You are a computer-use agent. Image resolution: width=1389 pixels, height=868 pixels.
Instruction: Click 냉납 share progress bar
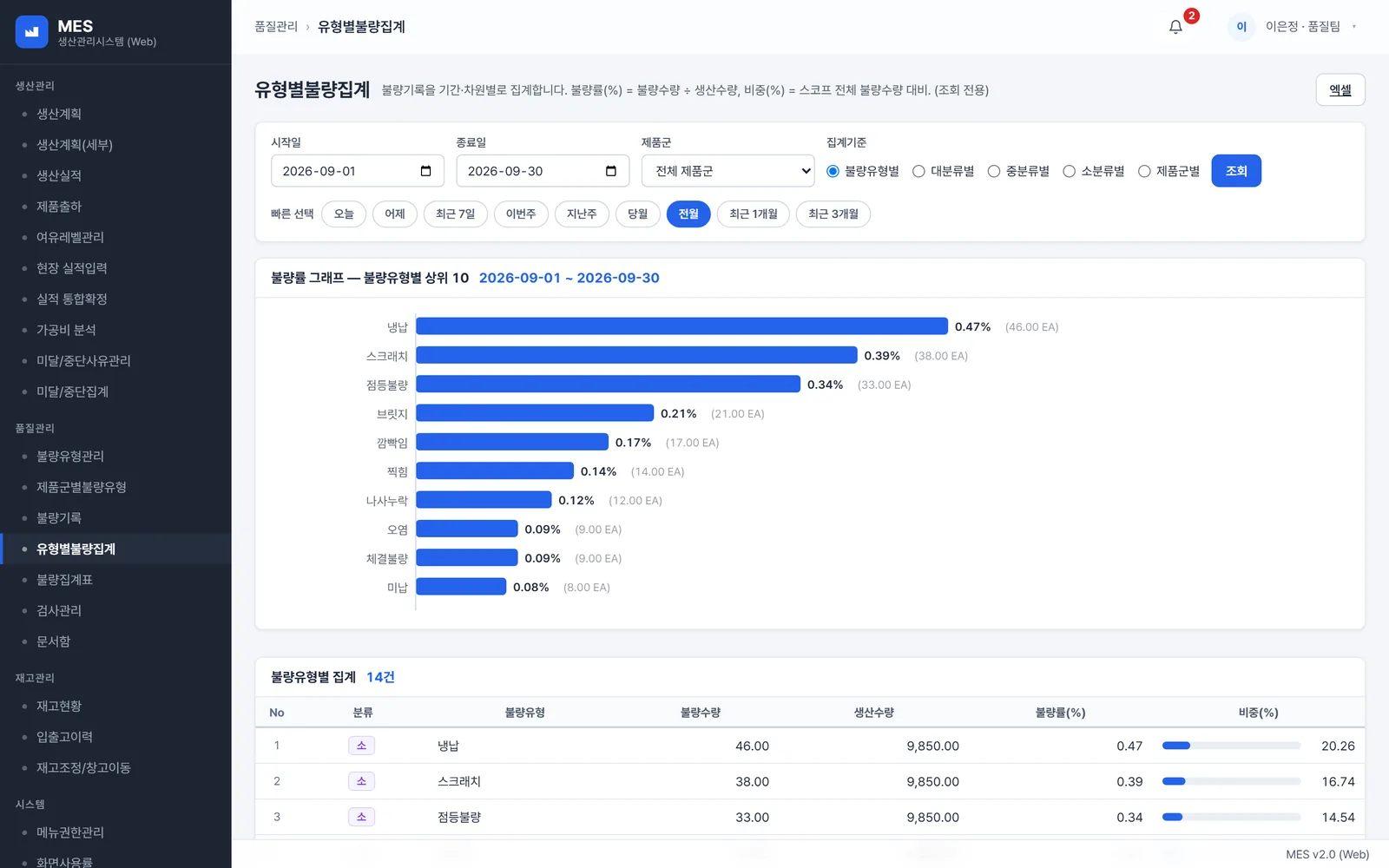pos(1231,746)
